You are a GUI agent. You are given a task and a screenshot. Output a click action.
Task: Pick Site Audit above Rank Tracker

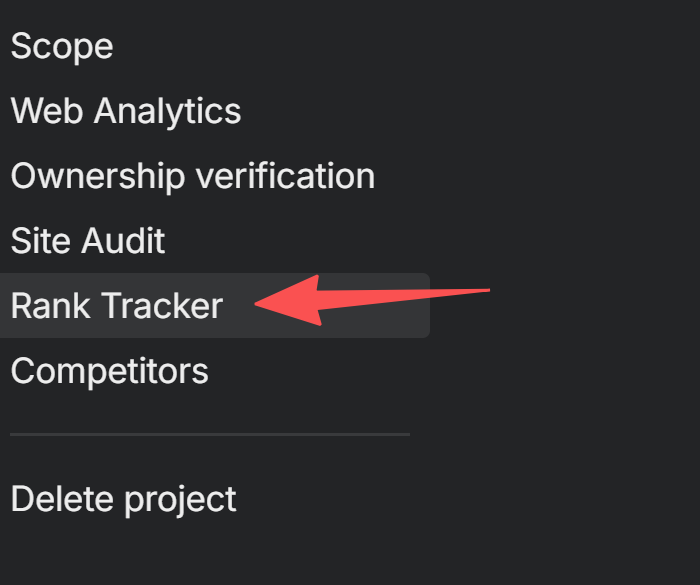point(88,241)
